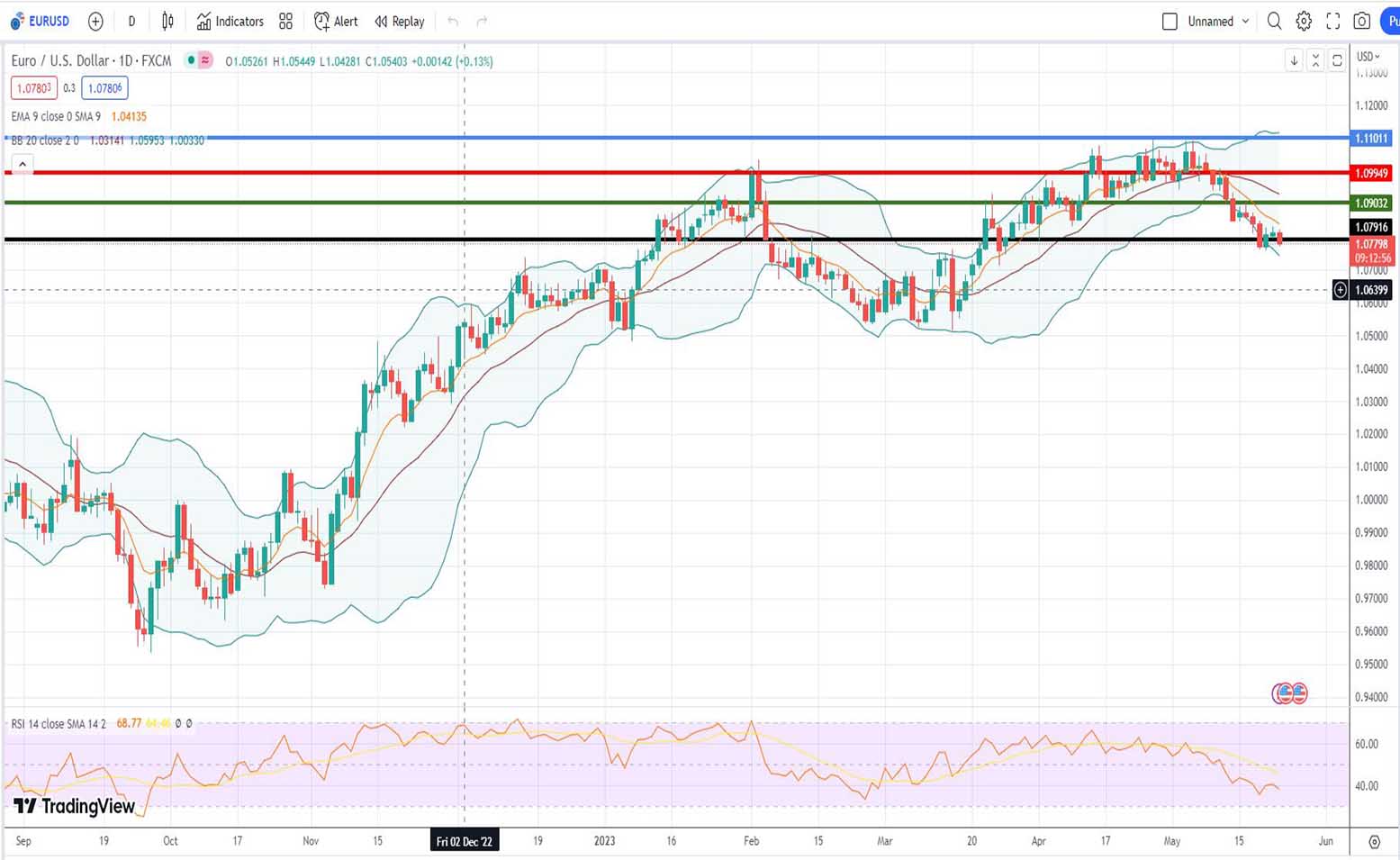
Task: Open the candlestick chart style selector
Action: 167,22
